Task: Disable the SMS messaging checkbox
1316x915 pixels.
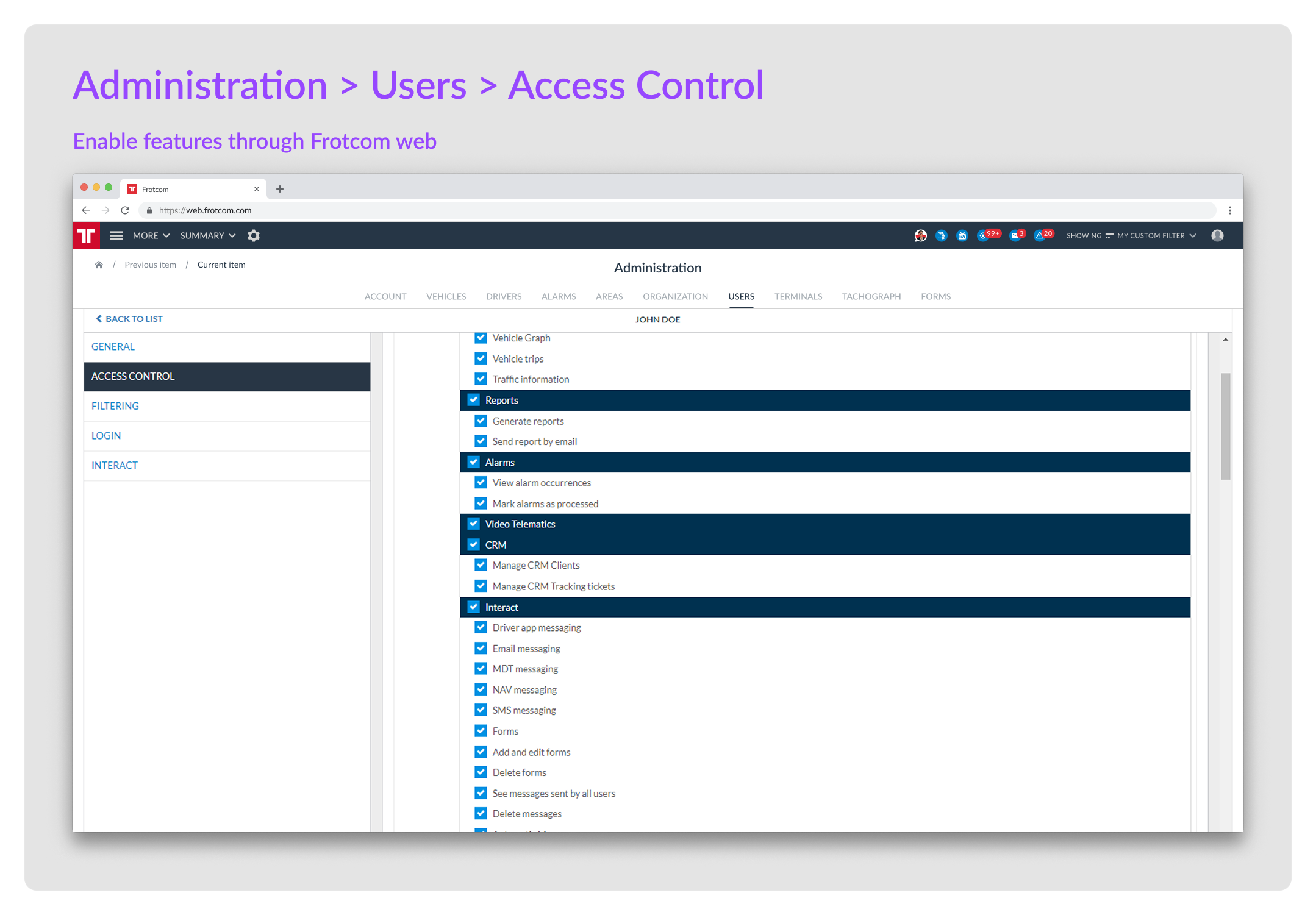Action: click(481, 710)
